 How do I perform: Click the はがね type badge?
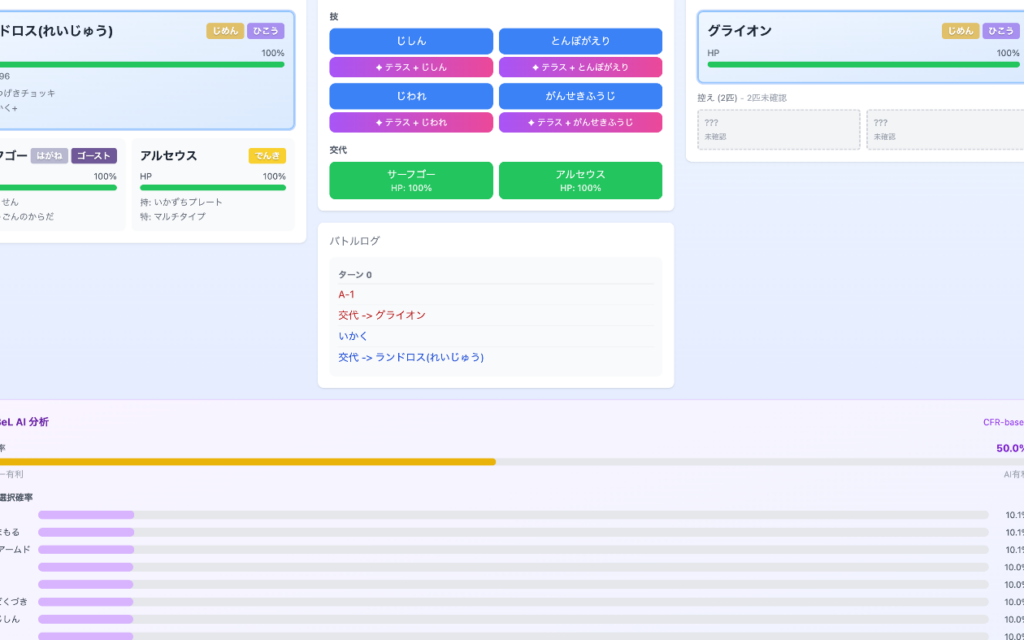pos(49,156)
